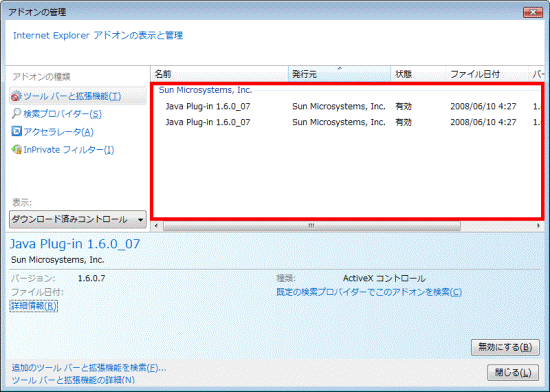The image size is (550, 392).
Task: Sort list by 名前 column header
Action: click(220, 74)
